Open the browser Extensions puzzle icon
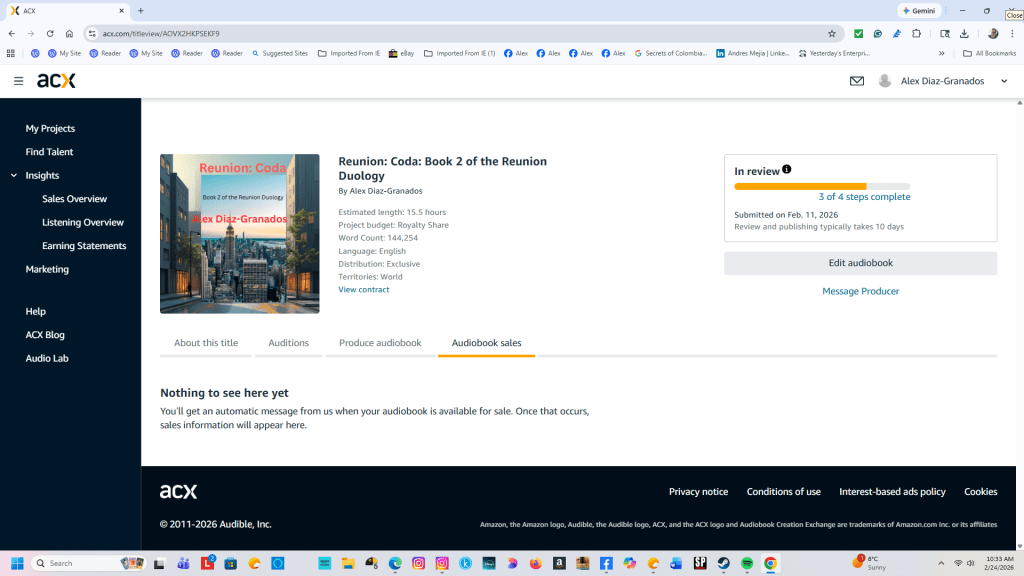 tap(916, 33)
